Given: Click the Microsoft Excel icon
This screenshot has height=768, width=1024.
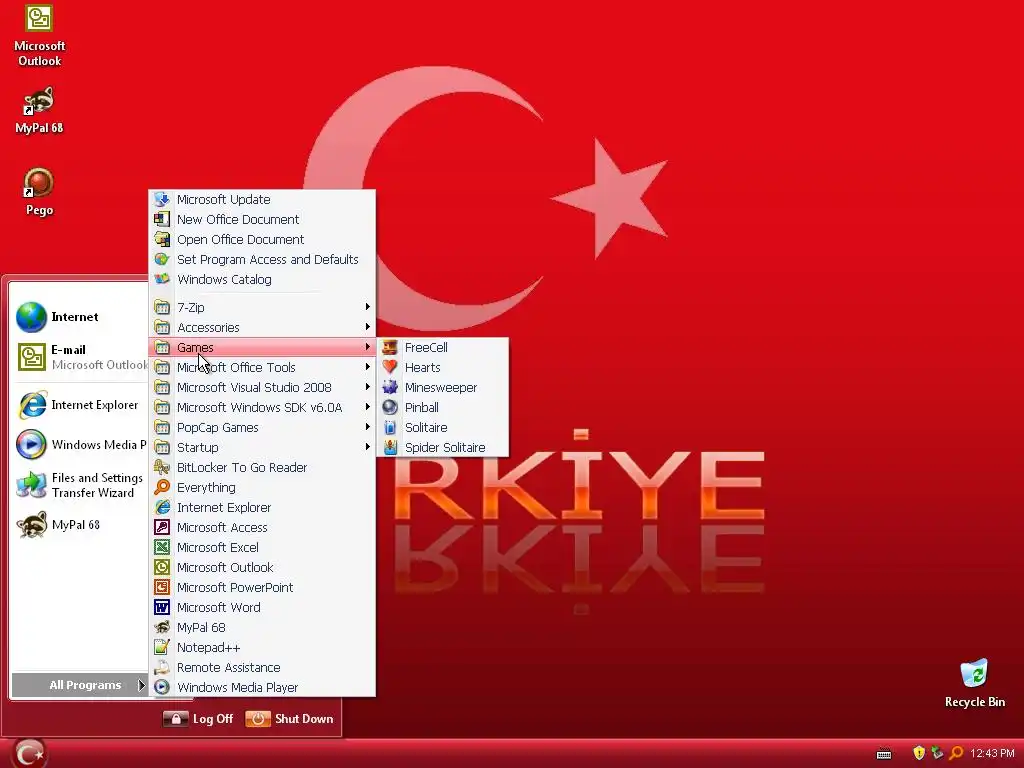Looking at the screenshot, I should click(x=162, y=547).
